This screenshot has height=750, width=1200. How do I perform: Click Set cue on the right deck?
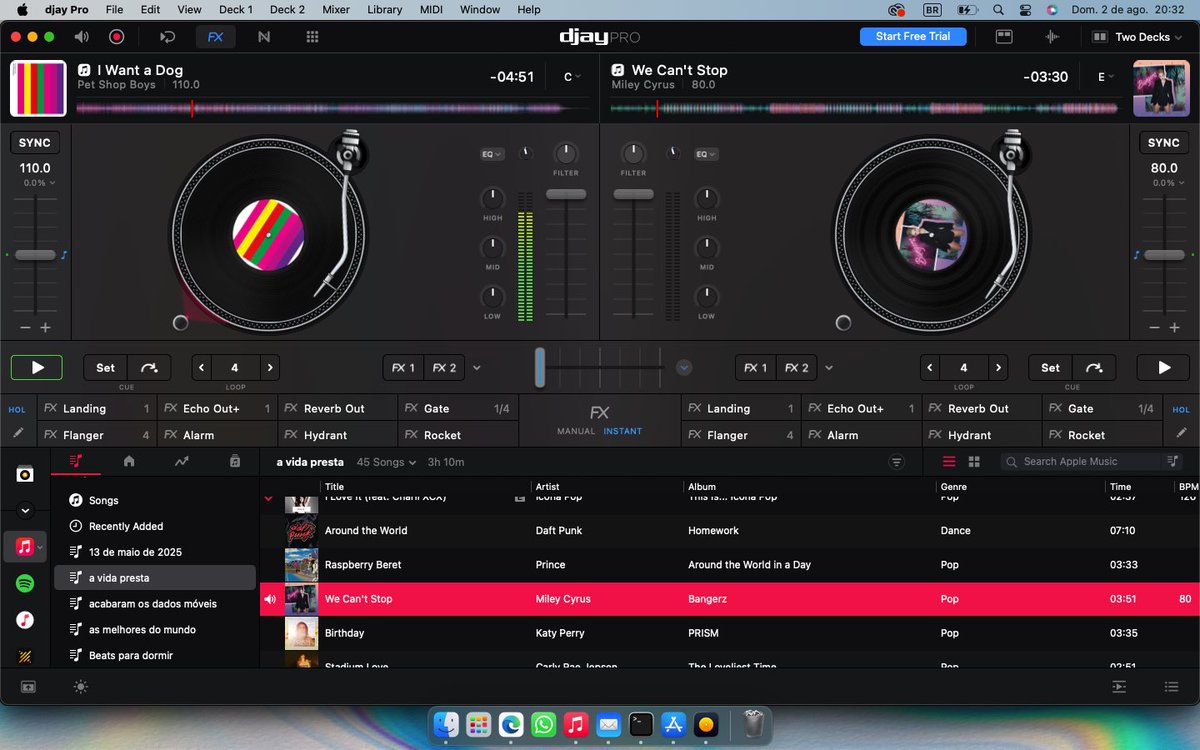click(x=1050, y=368)
